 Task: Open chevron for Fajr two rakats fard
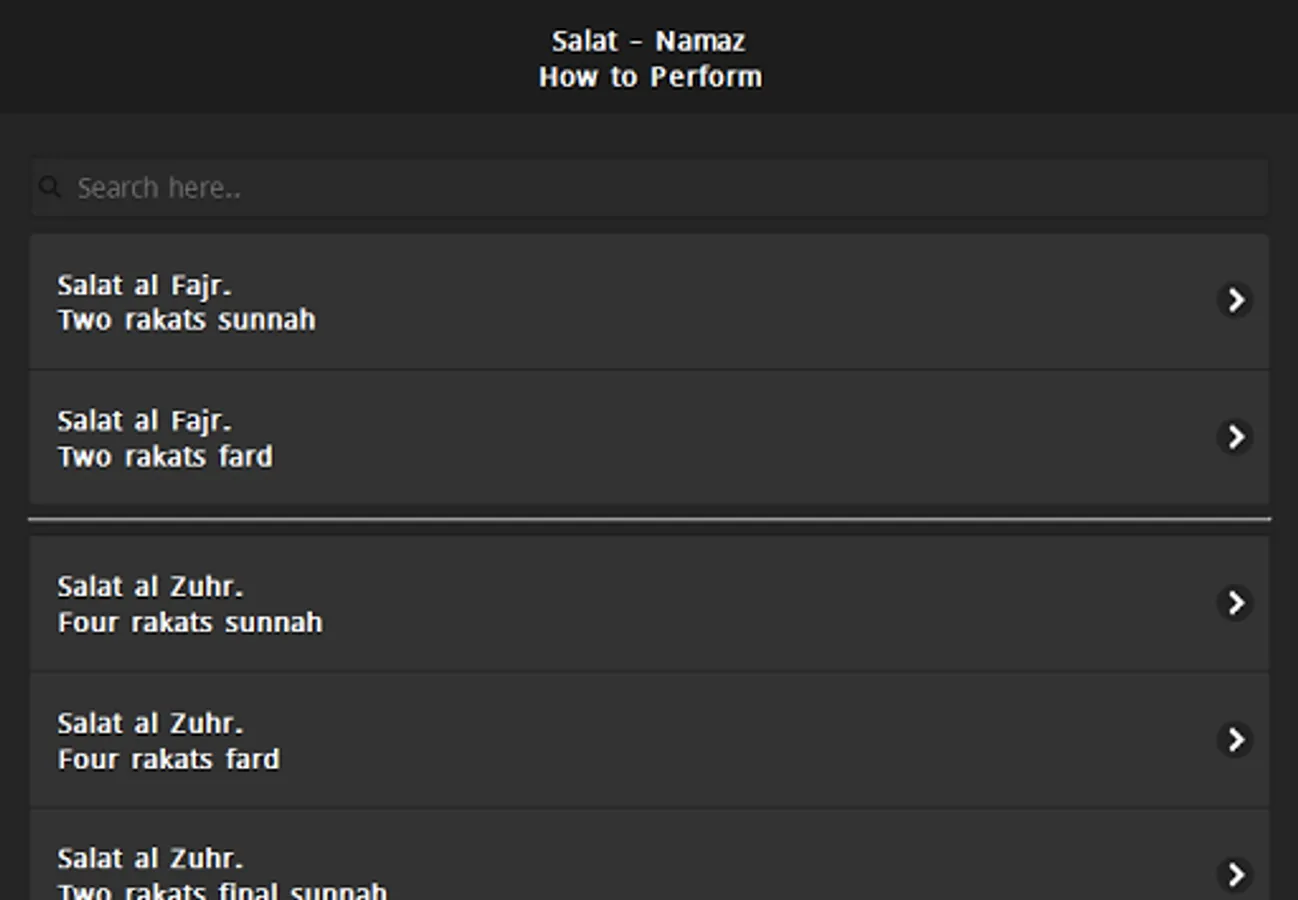(1236, 437)
